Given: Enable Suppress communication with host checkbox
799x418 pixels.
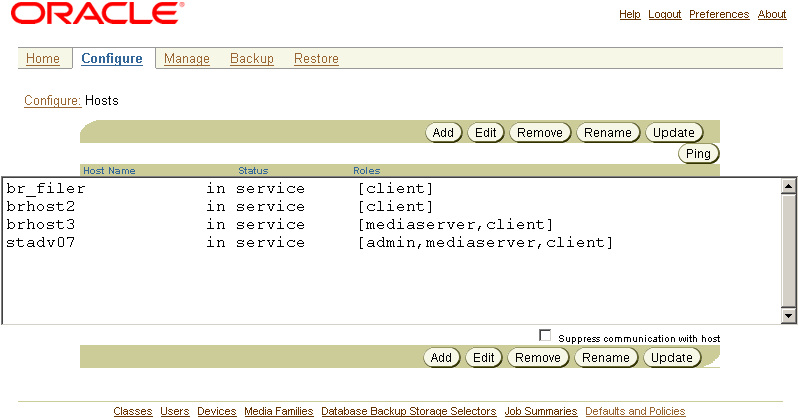Looking at the screenshot, I should pyautogui.click(x=545, y=335).
